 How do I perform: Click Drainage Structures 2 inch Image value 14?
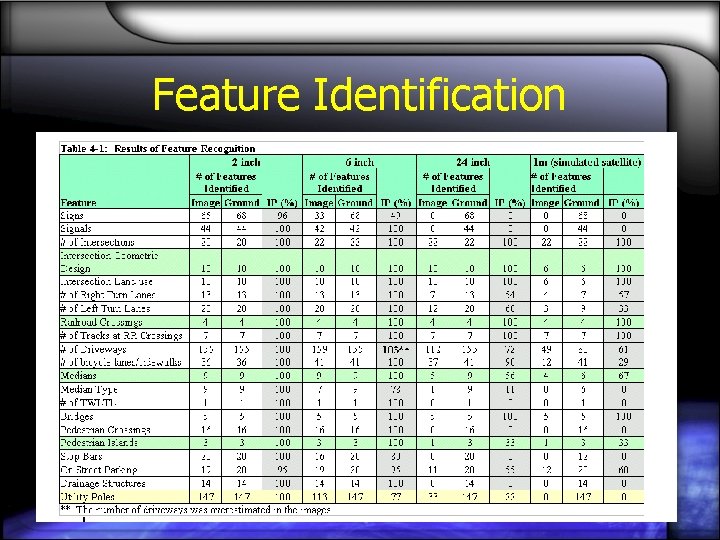click(206, 483)
